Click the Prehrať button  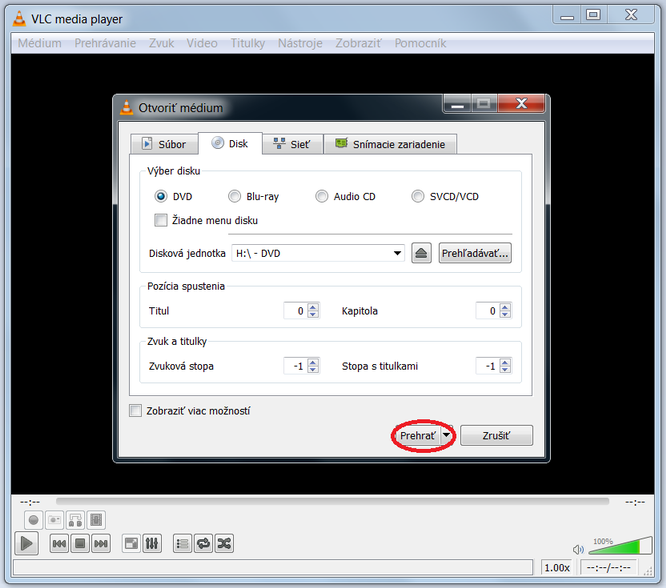(418, 435)
